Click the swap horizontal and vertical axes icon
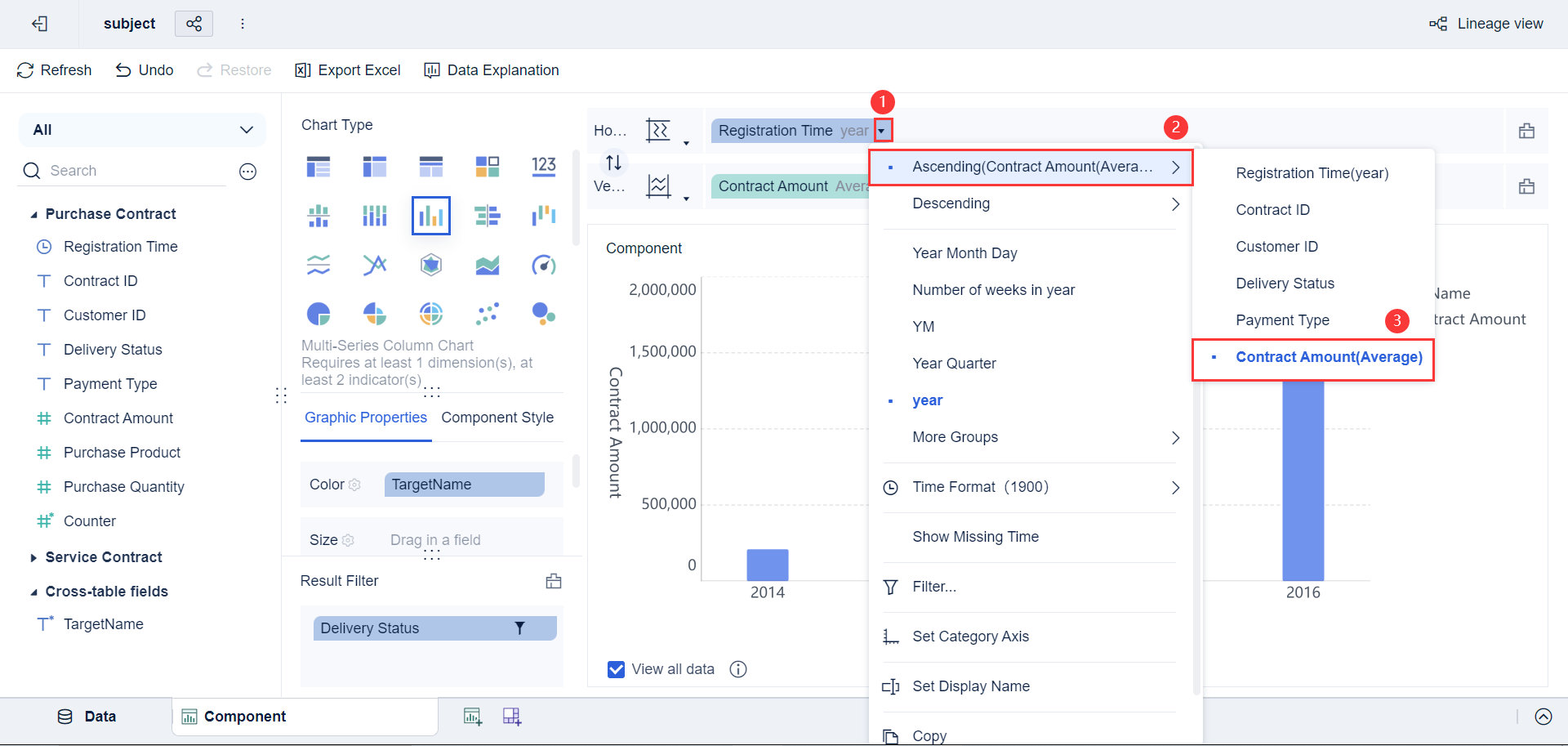Image resolution: width=1568 pixels, height=746 pixels. 614,163
